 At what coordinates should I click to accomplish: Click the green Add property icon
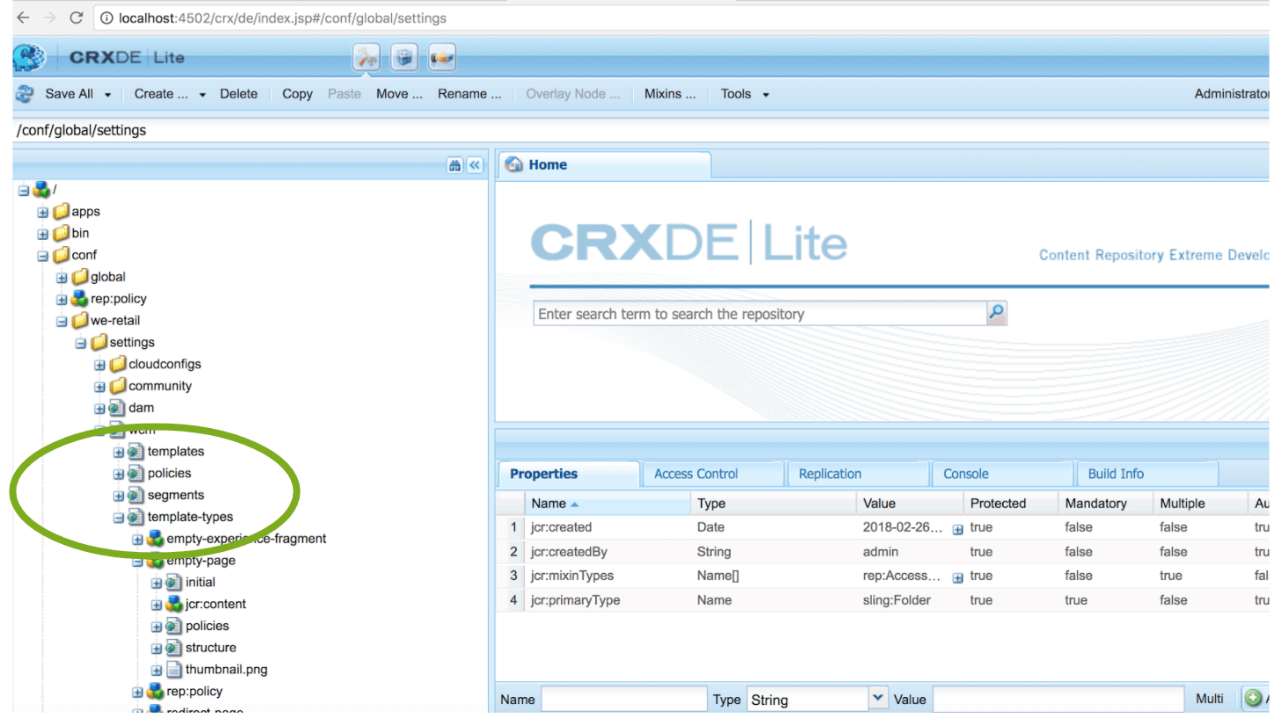[1253, 698]
